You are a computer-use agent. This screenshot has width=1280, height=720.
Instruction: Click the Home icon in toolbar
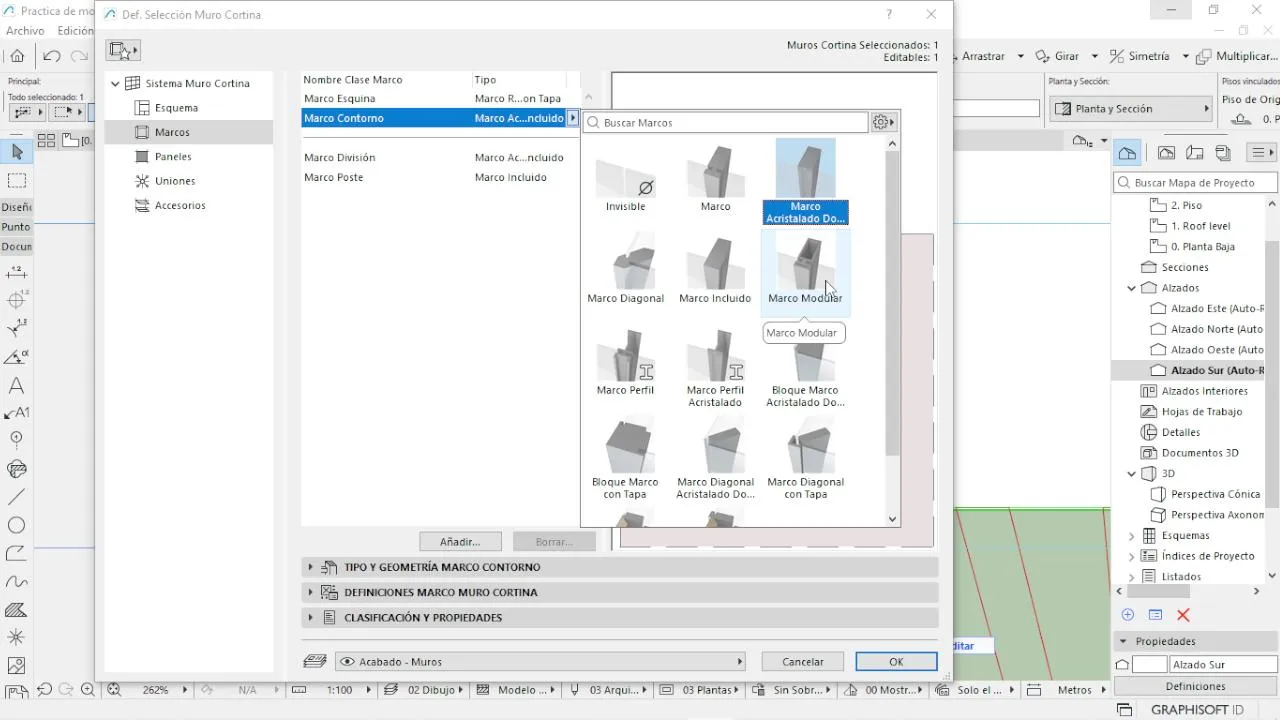17,56
